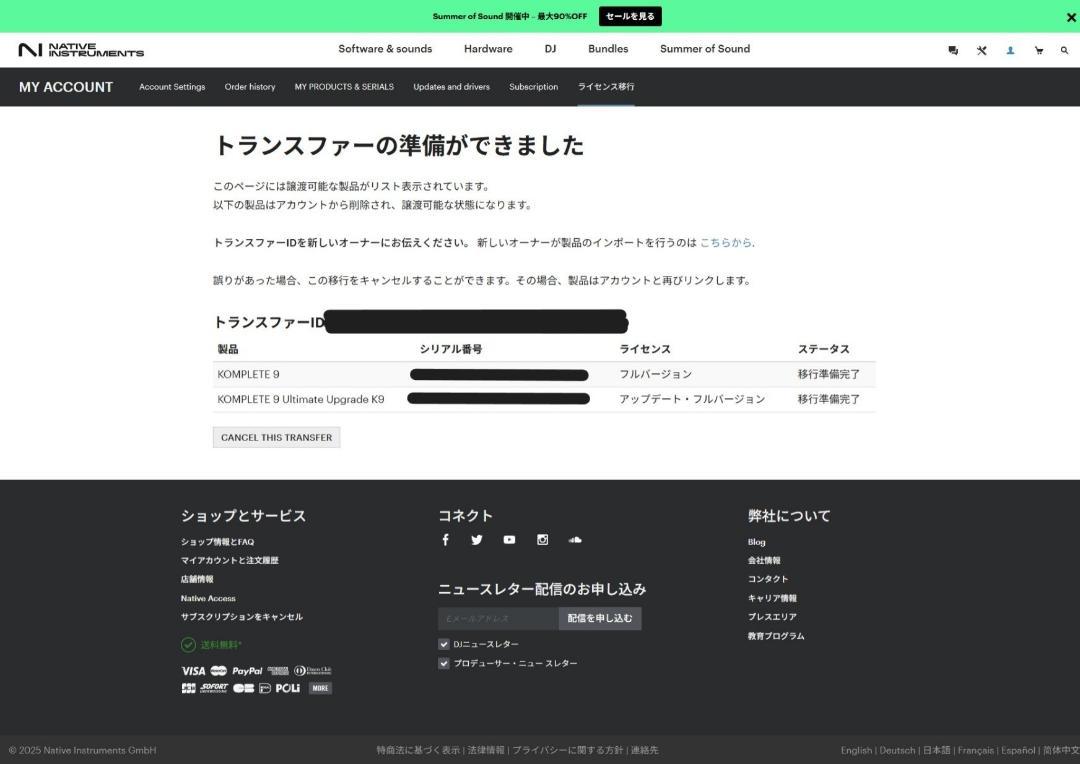
Task: Click MY ACCOUNT heading
Action: click(66, 87)
